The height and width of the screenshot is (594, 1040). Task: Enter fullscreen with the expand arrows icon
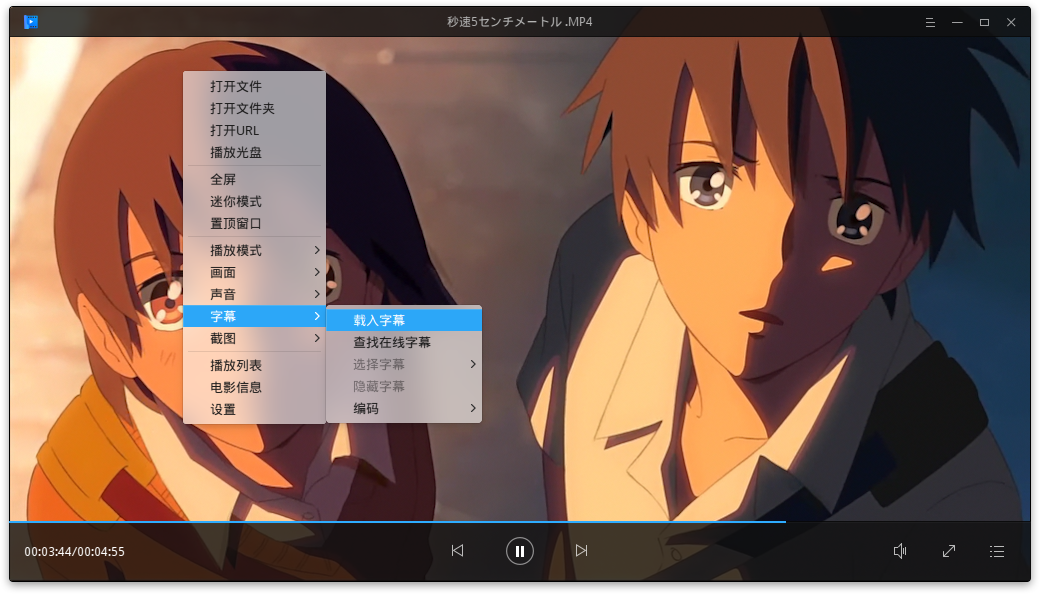pyautogui.click(x=948, y=551)
